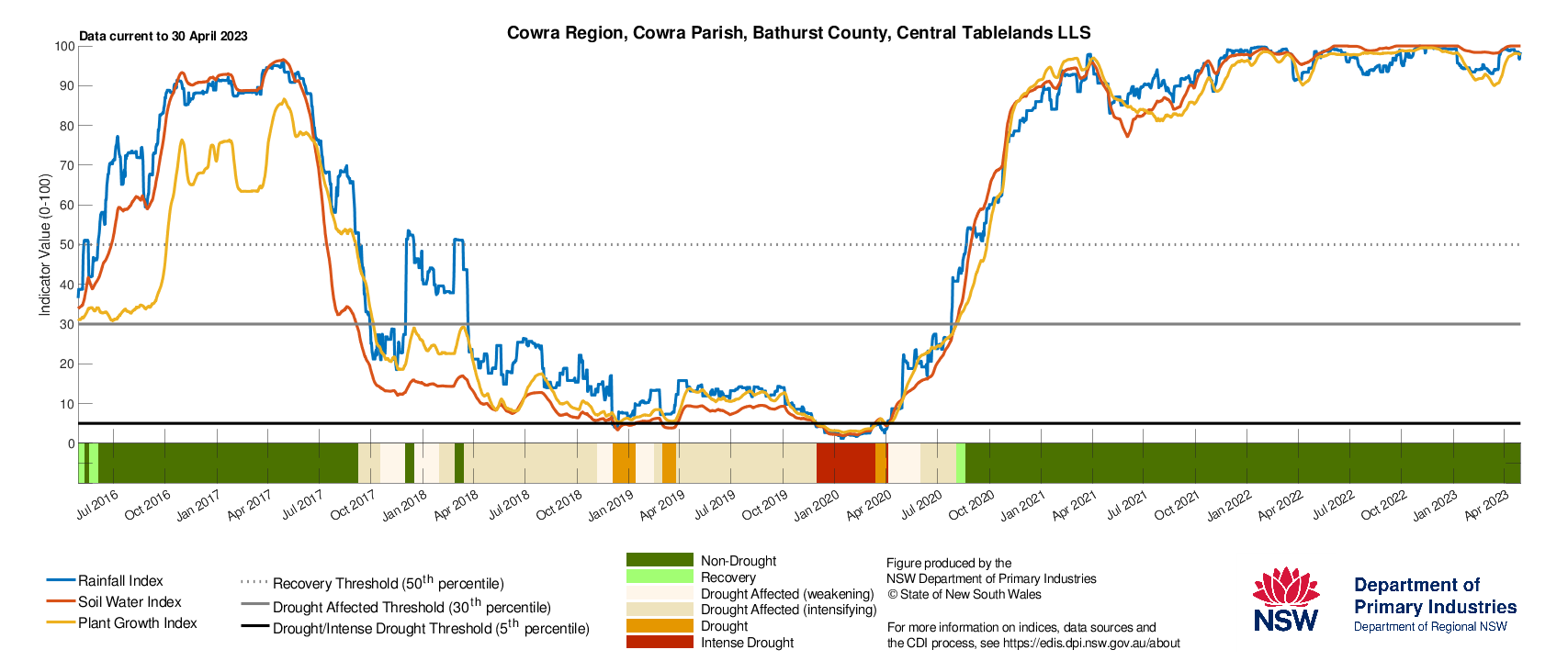Click the Intense Drought red legend swatch
This screenshot has width=1568, height=661.
pyautogui.click(x=660, y=642)
